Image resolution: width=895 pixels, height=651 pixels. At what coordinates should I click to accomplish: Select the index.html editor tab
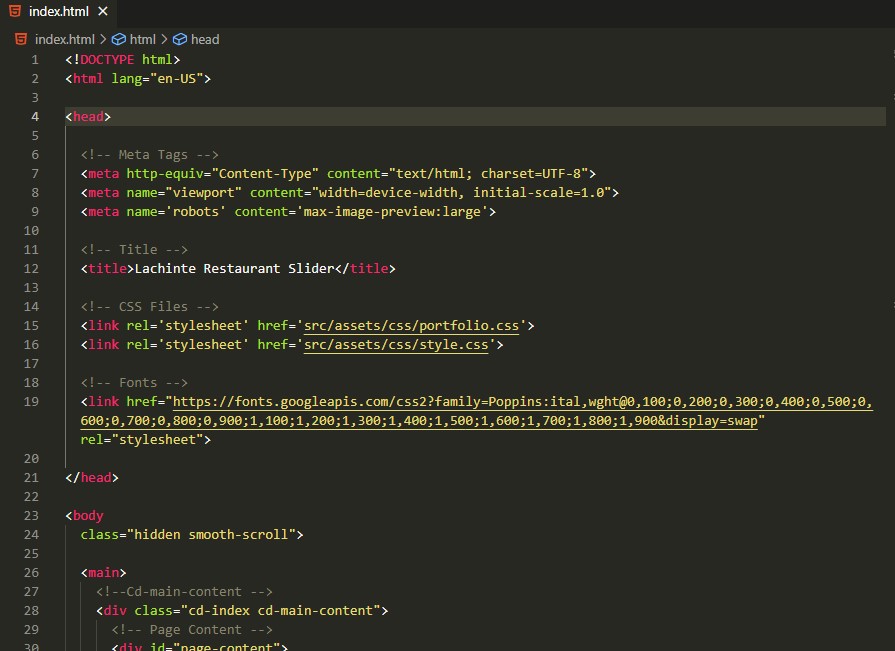pyautogui.click(x=58, y=11)
